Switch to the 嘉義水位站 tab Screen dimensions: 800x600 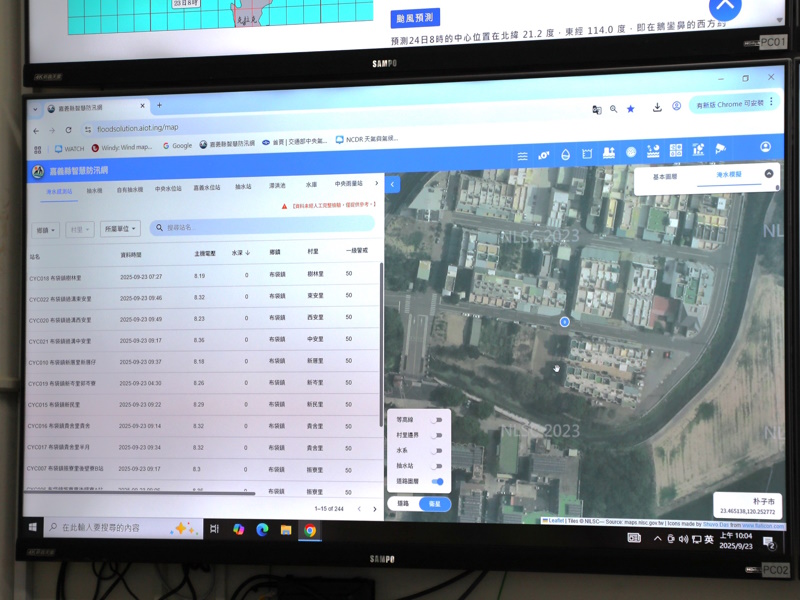207,188
